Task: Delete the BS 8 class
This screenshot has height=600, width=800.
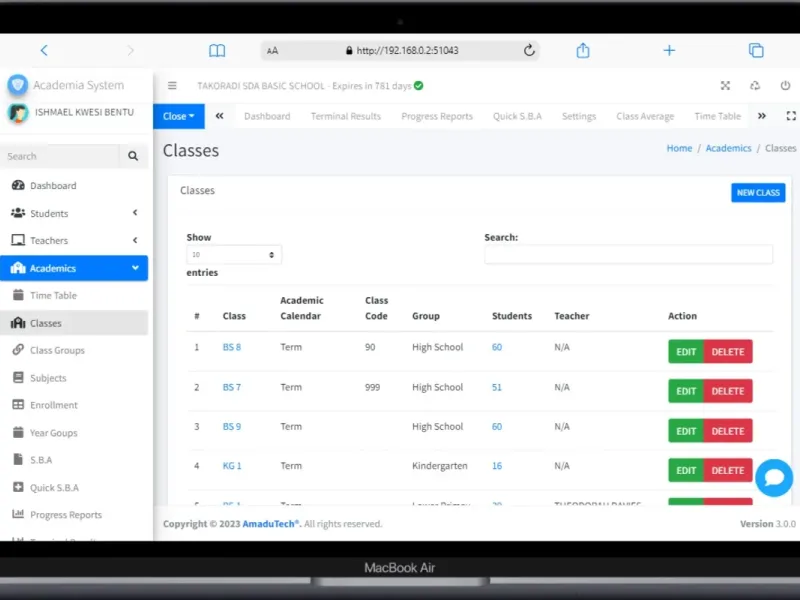Action: click(728, 352)
